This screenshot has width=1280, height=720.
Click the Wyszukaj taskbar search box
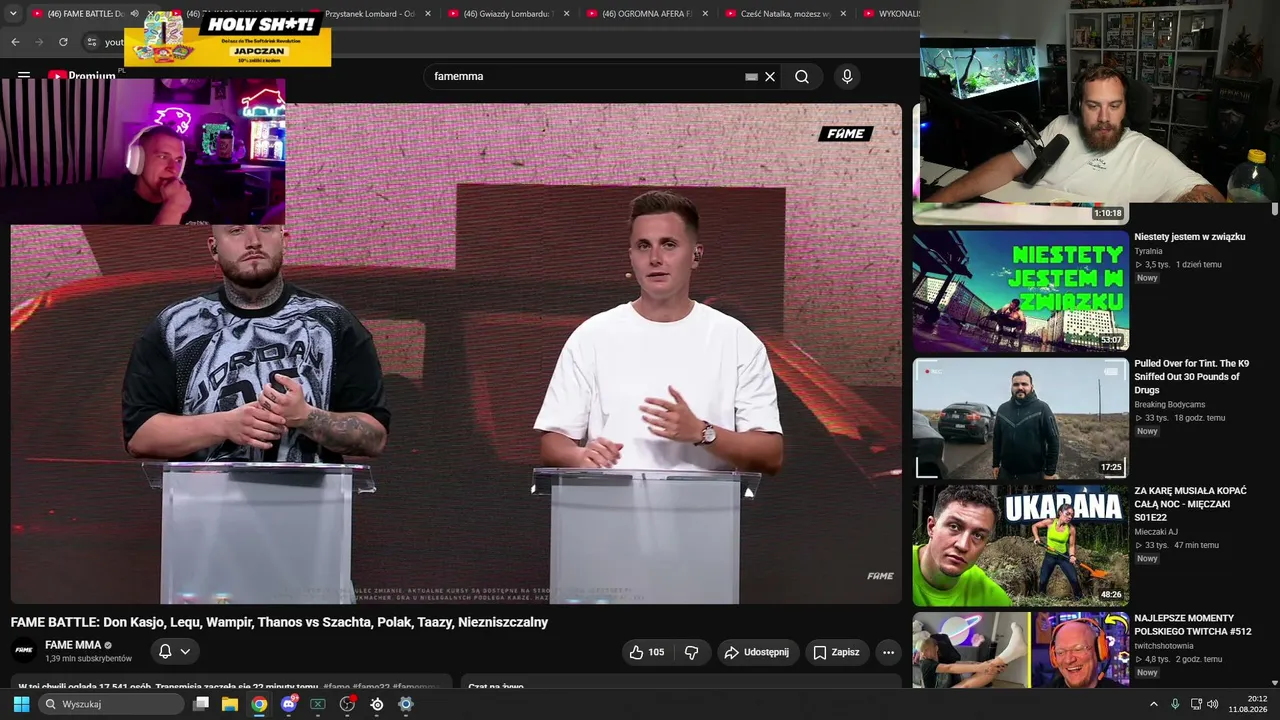click(x=112, y=704)
